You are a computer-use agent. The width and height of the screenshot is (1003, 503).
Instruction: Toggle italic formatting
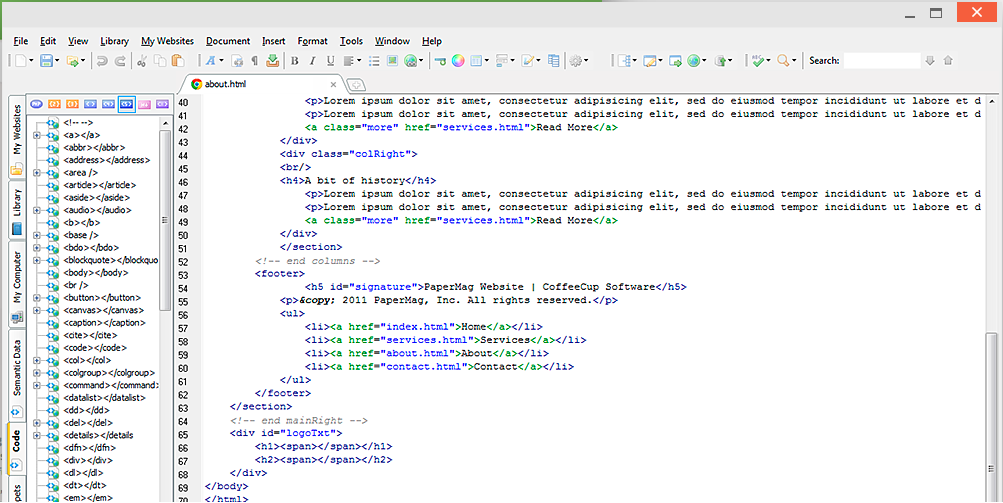[312, 61]
